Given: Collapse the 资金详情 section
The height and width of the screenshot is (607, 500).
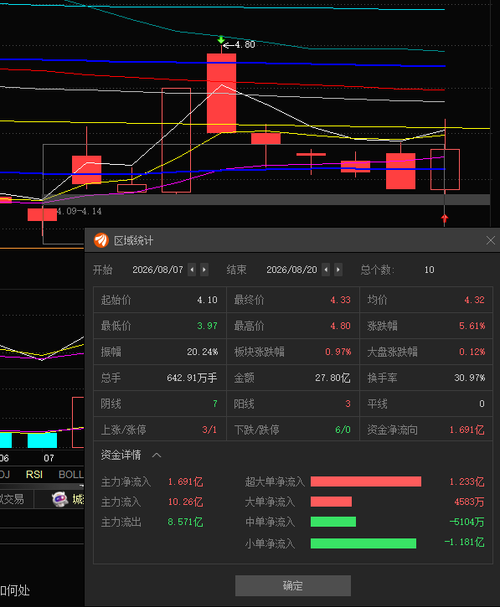Looking at the screenshot, I should pyautogui.click(x=157, y=455).
